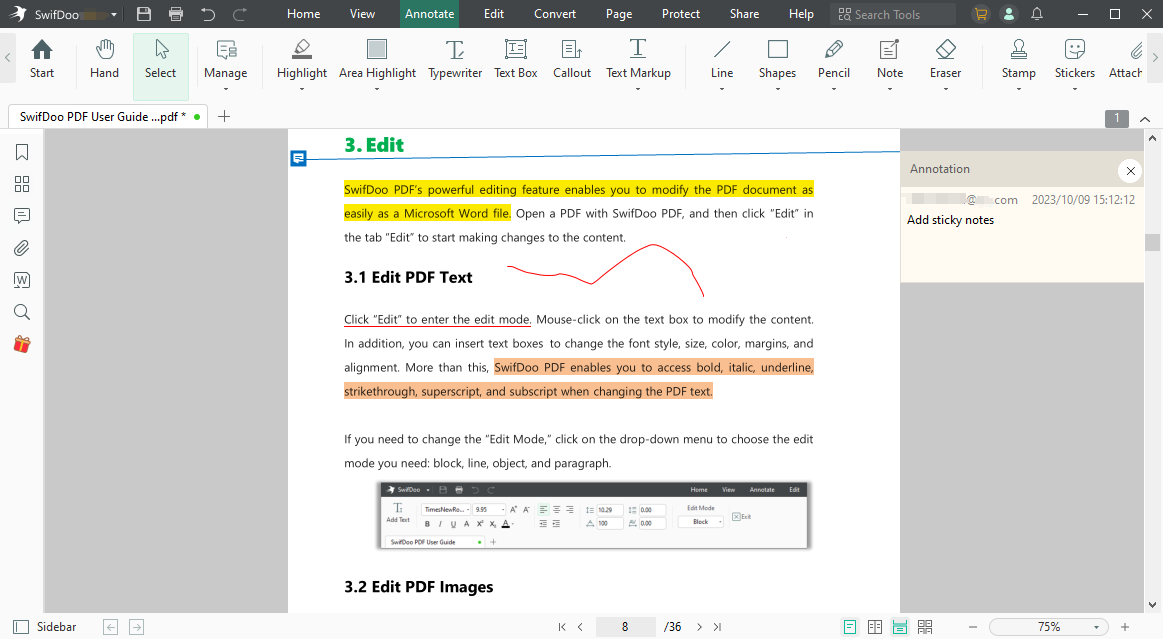Expand the Manage annotations dropdown

(x=225, y=89)
